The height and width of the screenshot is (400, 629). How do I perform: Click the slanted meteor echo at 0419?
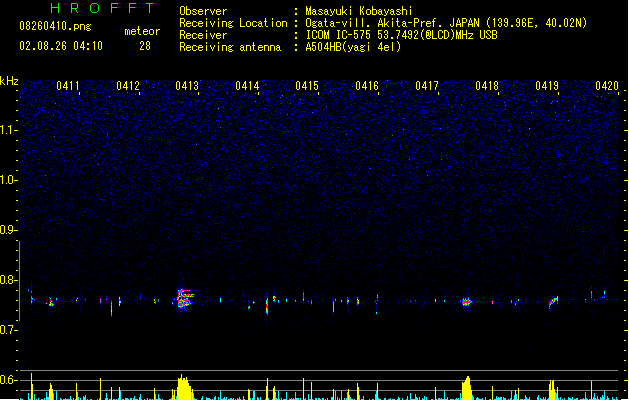click(553, 302)
